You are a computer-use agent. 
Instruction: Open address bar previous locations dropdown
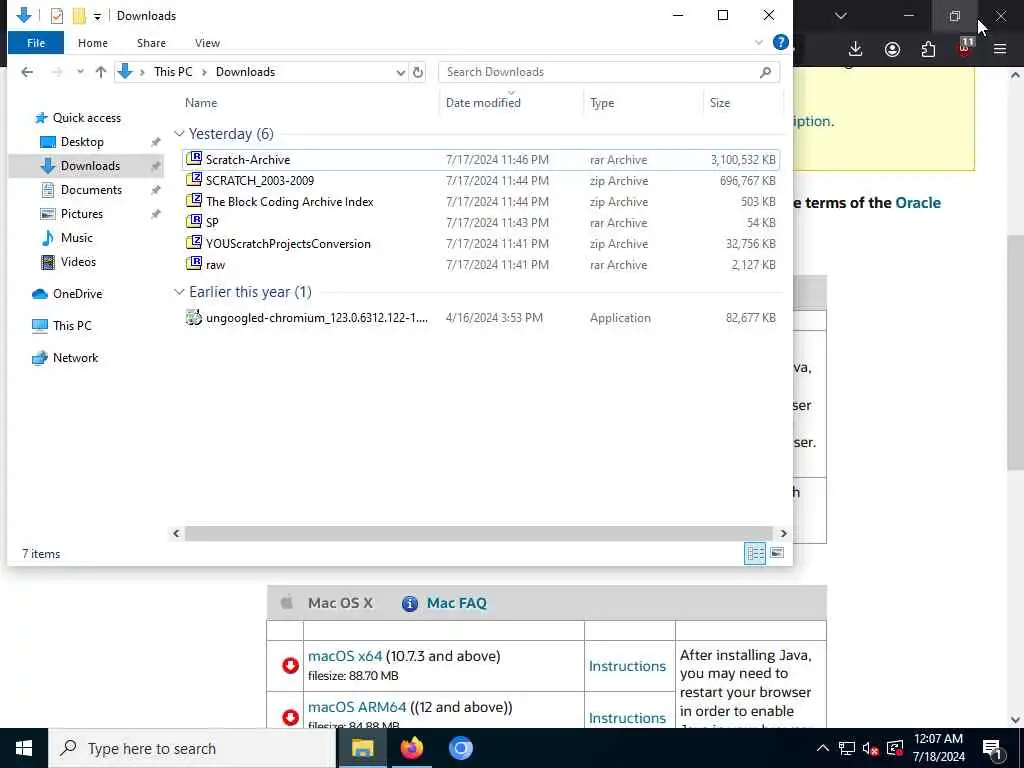coord(400,72)
